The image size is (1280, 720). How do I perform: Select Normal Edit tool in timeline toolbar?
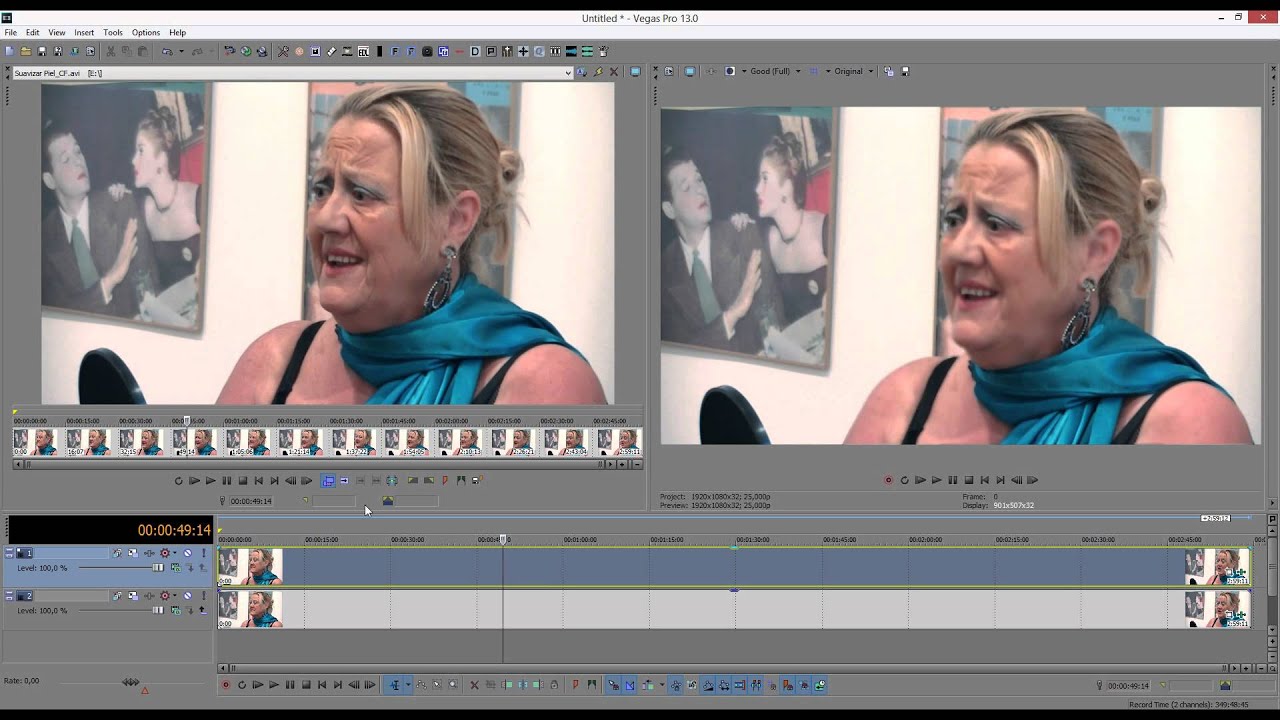tap(395, 685)
